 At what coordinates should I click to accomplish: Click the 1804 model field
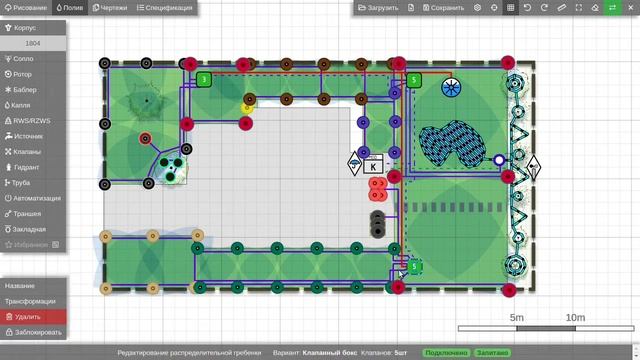click(x=33, y=43)
